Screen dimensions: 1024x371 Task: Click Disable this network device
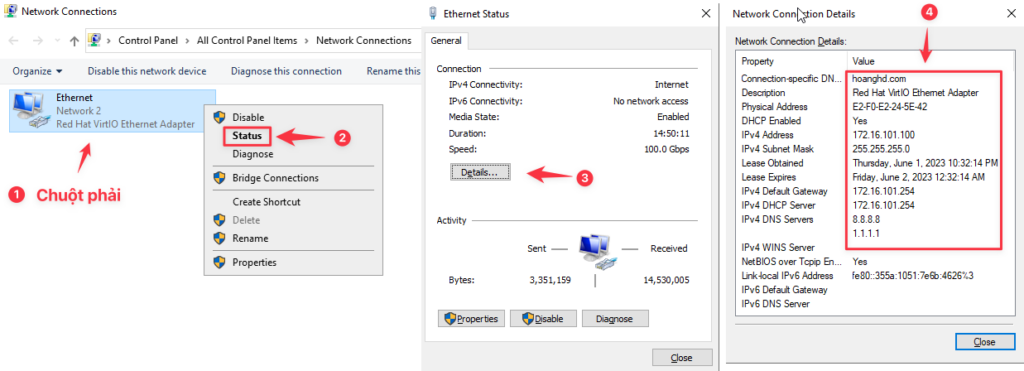click(x=147, y=71)
